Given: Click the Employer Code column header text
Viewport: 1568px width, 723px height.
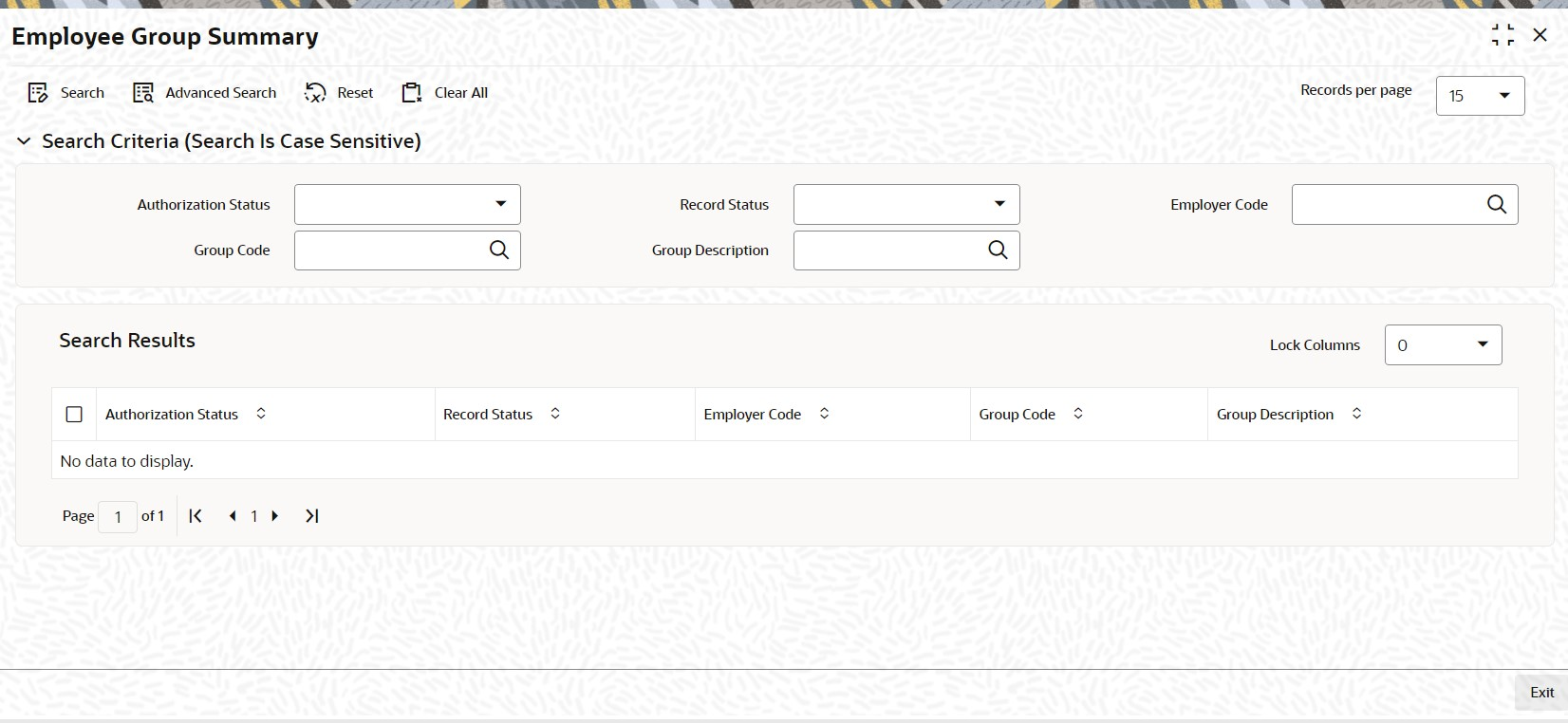Looking at the screenshot, I should click(x=752, y=415).
